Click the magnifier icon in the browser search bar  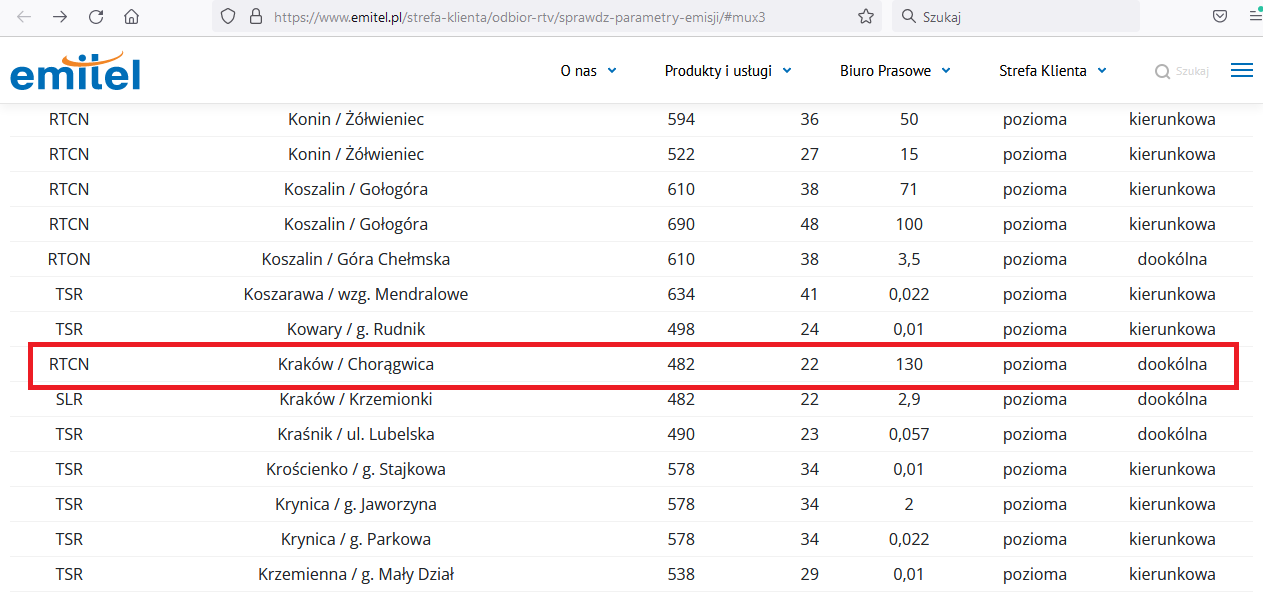tap(908, 16)
